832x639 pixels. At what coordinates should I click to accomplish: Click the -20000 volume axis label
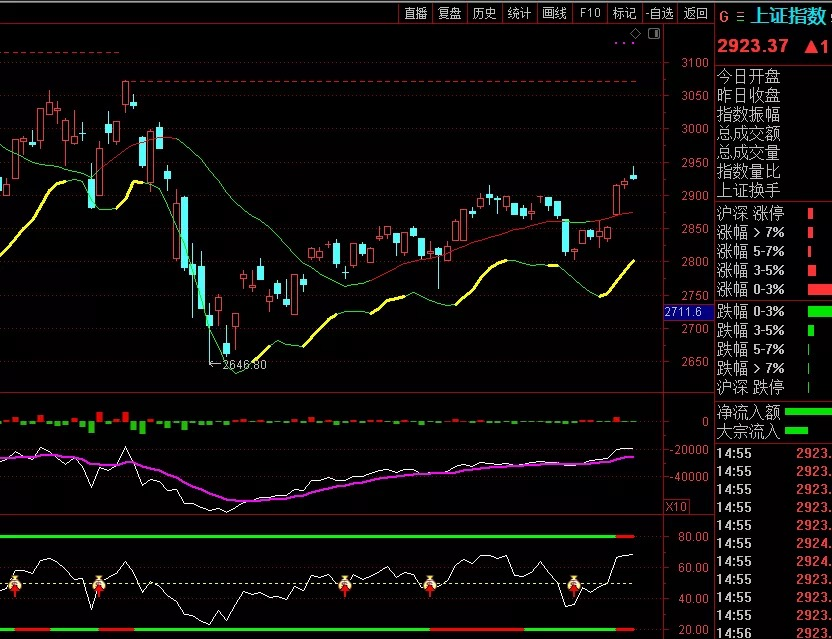[x=689, y=450]
